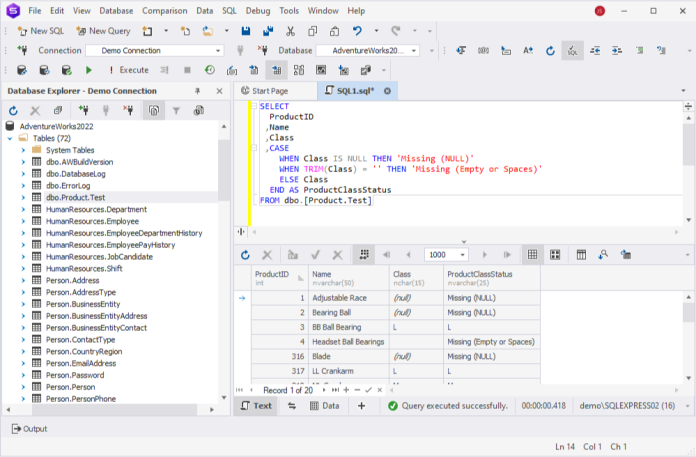The width and height of the screenshot is (696, 457).
Task: Open the page size 1000 dropdown
Action: (462, 255)
